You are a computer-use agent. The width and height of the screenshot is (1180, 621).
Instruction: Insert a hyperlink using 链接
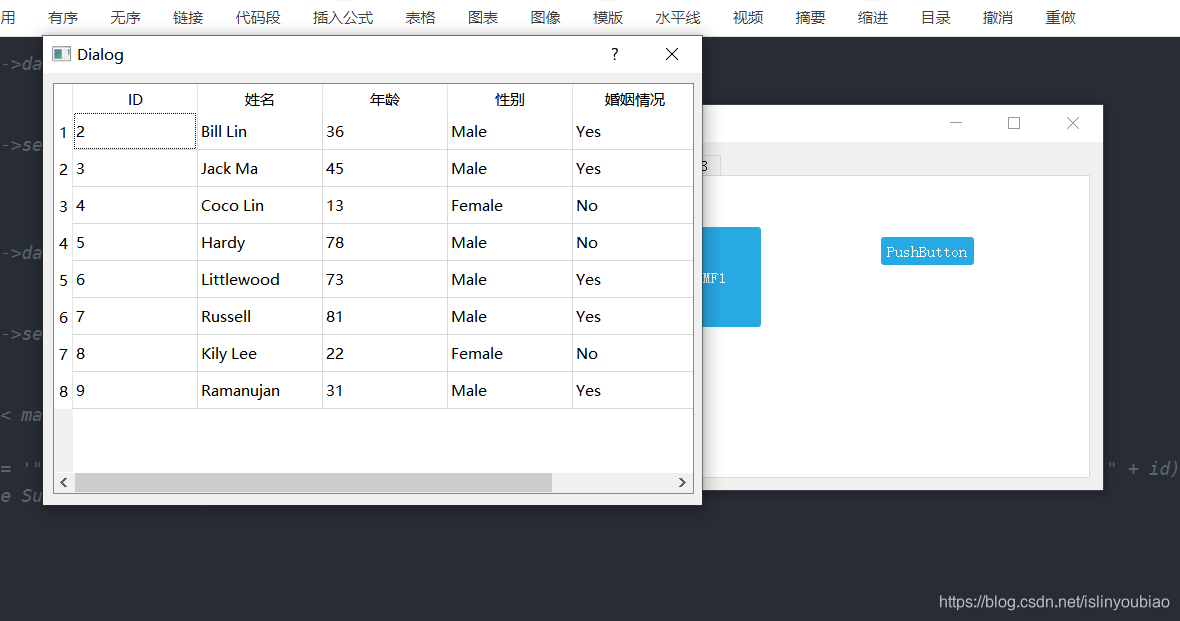pyautogui.click(x=188, y=17)
